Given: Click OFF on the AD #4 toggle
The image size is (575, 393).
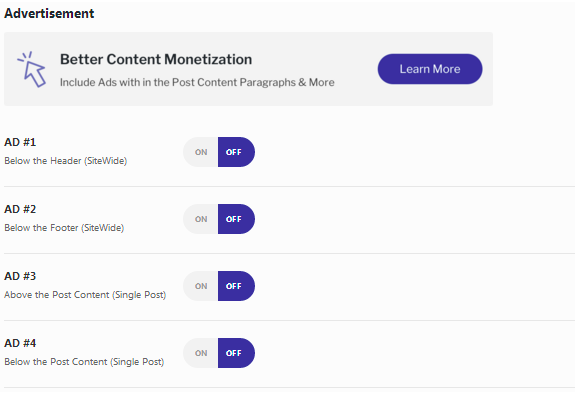Looking at the screenshot, I should point(236,353).
